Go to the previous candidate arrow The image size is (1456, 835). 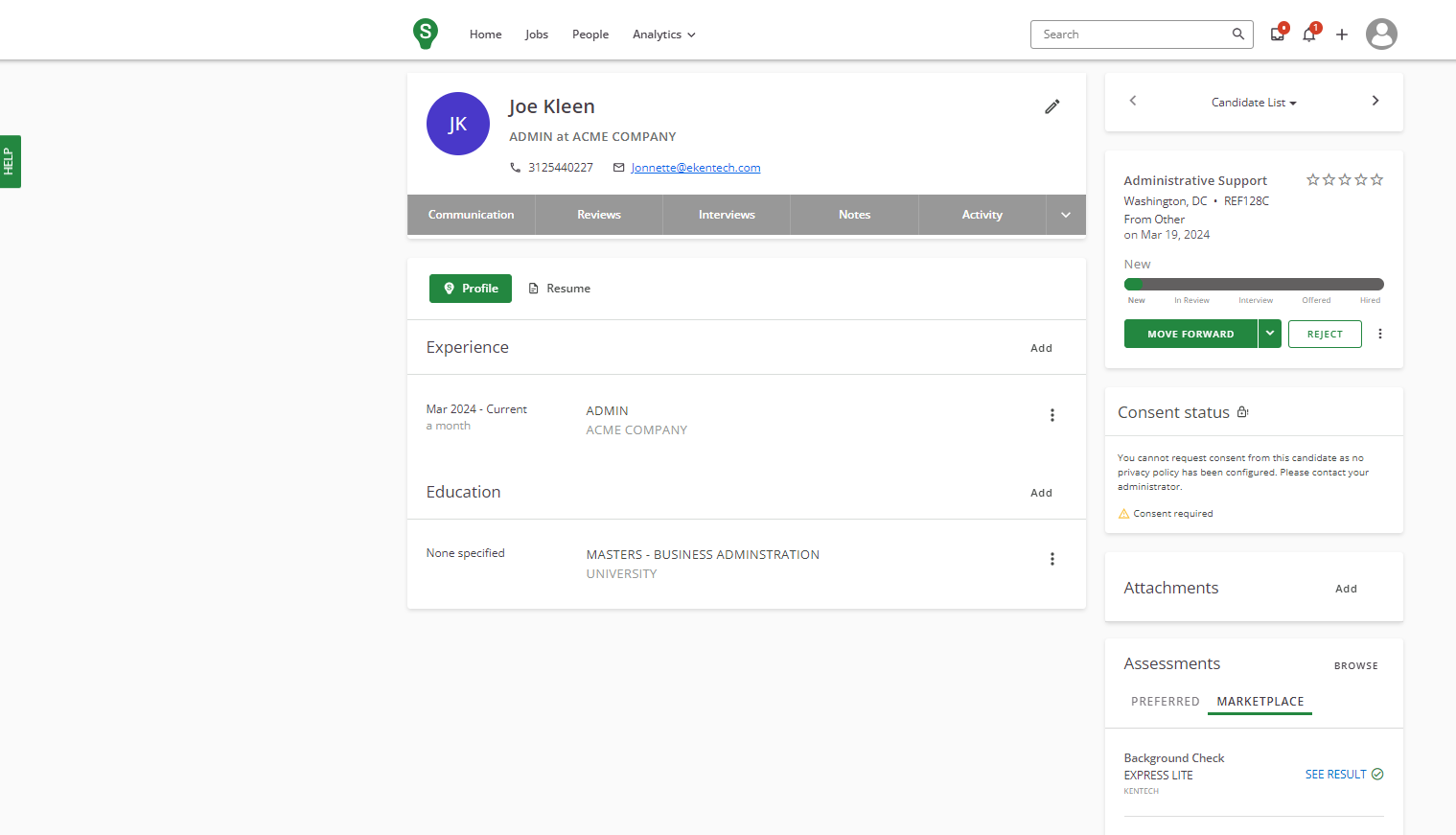coord(1133,101)
